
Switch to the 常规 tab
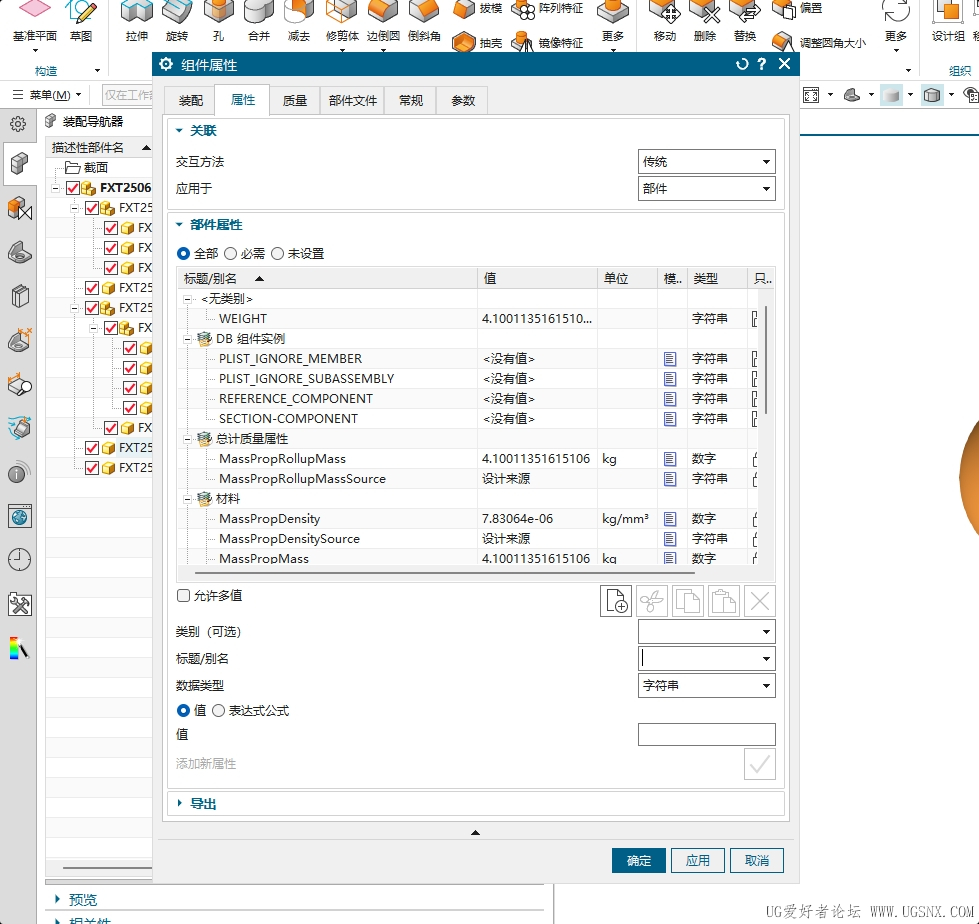click(x=411, y=101)
